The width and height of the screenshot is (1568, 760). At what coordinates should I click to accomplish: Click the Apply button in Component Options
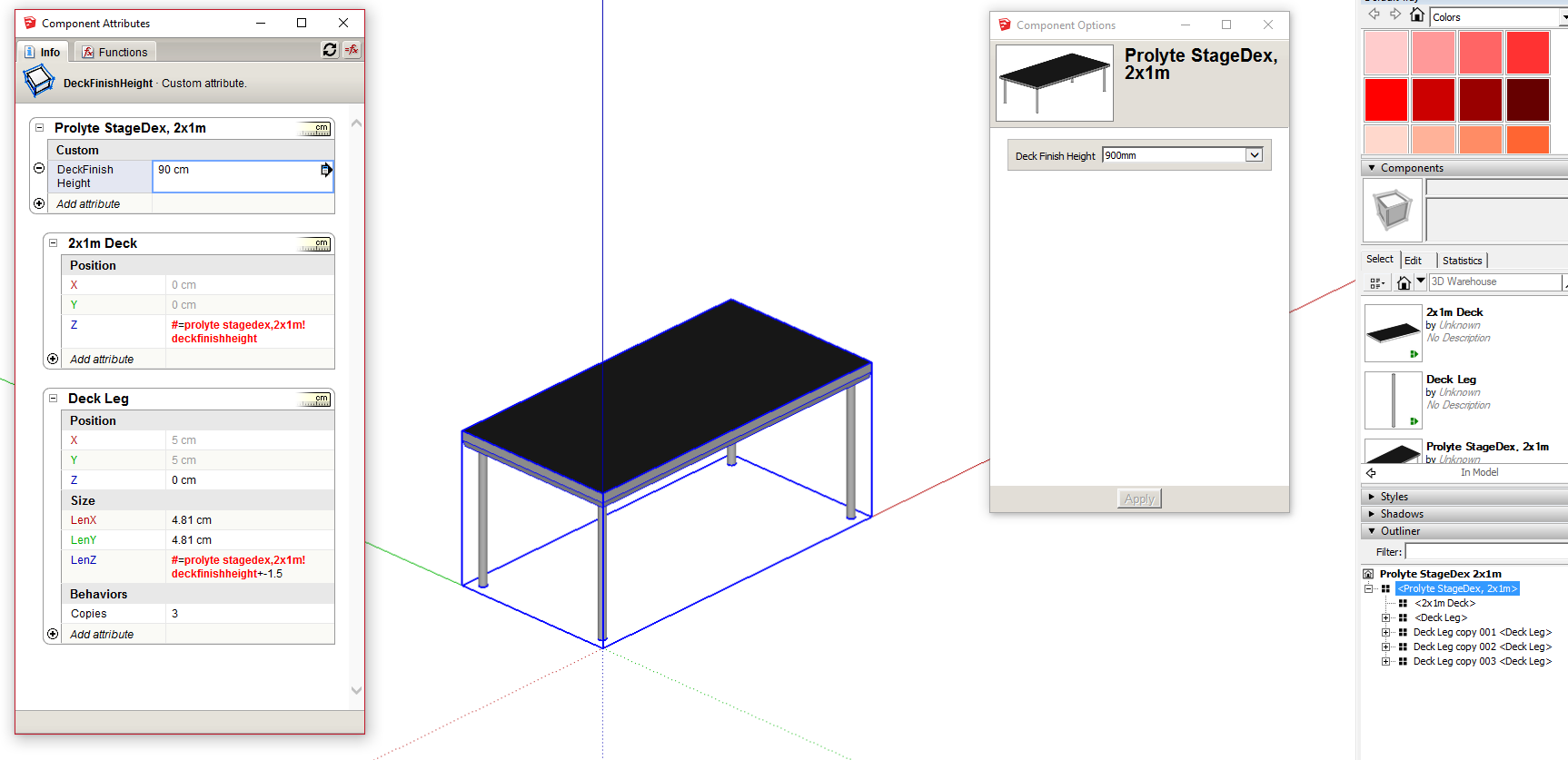pyautogui.click(x=1139, y=498)
